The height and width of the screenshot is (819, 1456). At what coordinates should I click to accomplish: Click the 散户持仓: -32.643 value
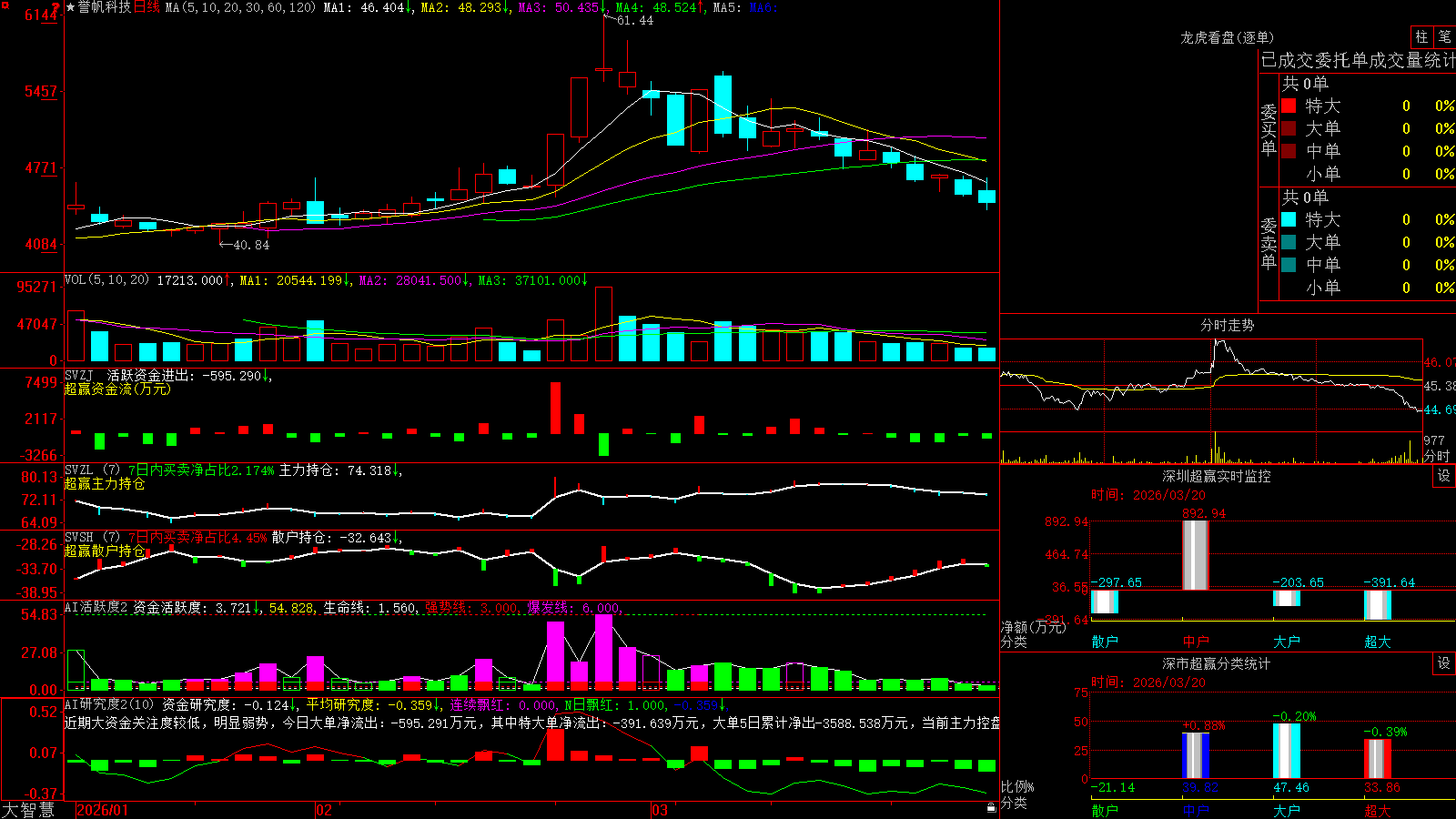pos(331,538)
